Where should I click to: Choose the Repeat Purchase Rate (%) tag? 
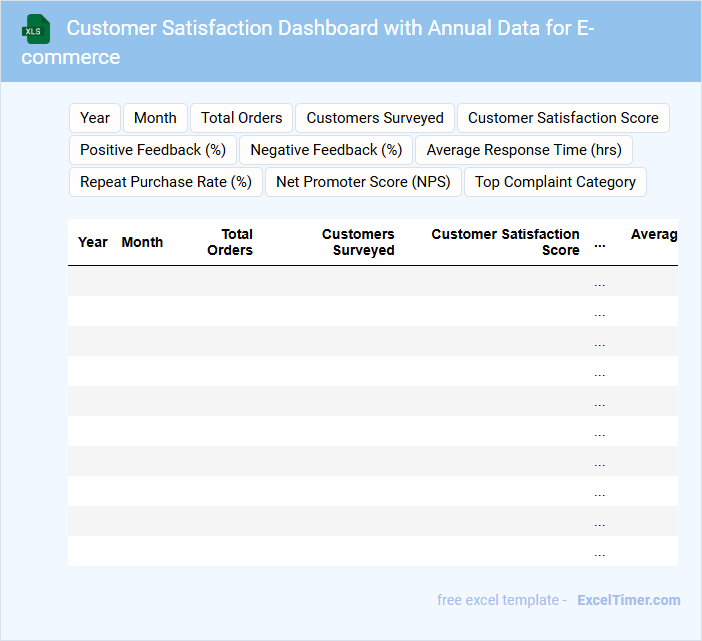click(166, 182)
